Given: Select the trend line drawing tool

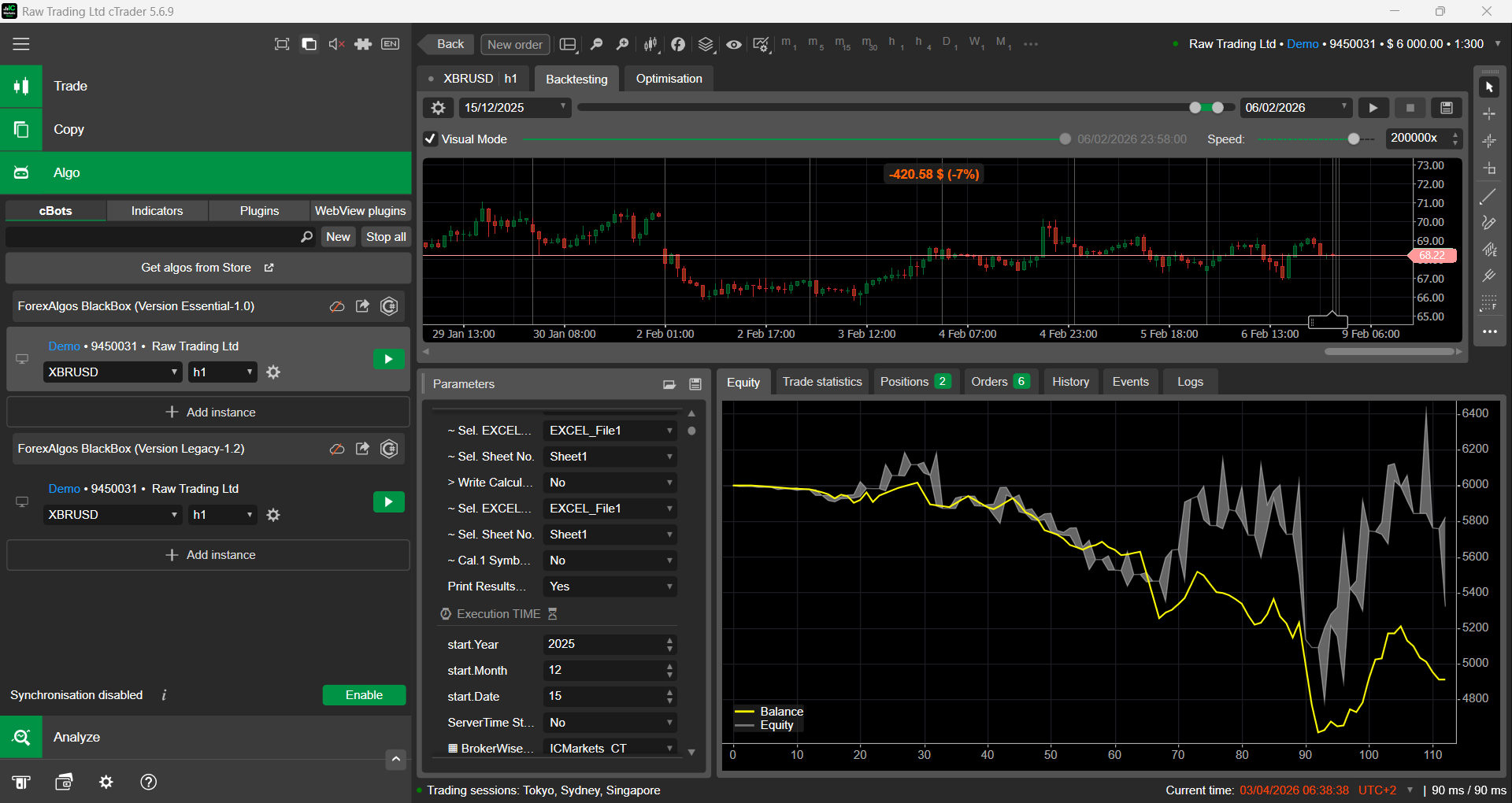Looking at the screenshot, I should (1488, 197).
